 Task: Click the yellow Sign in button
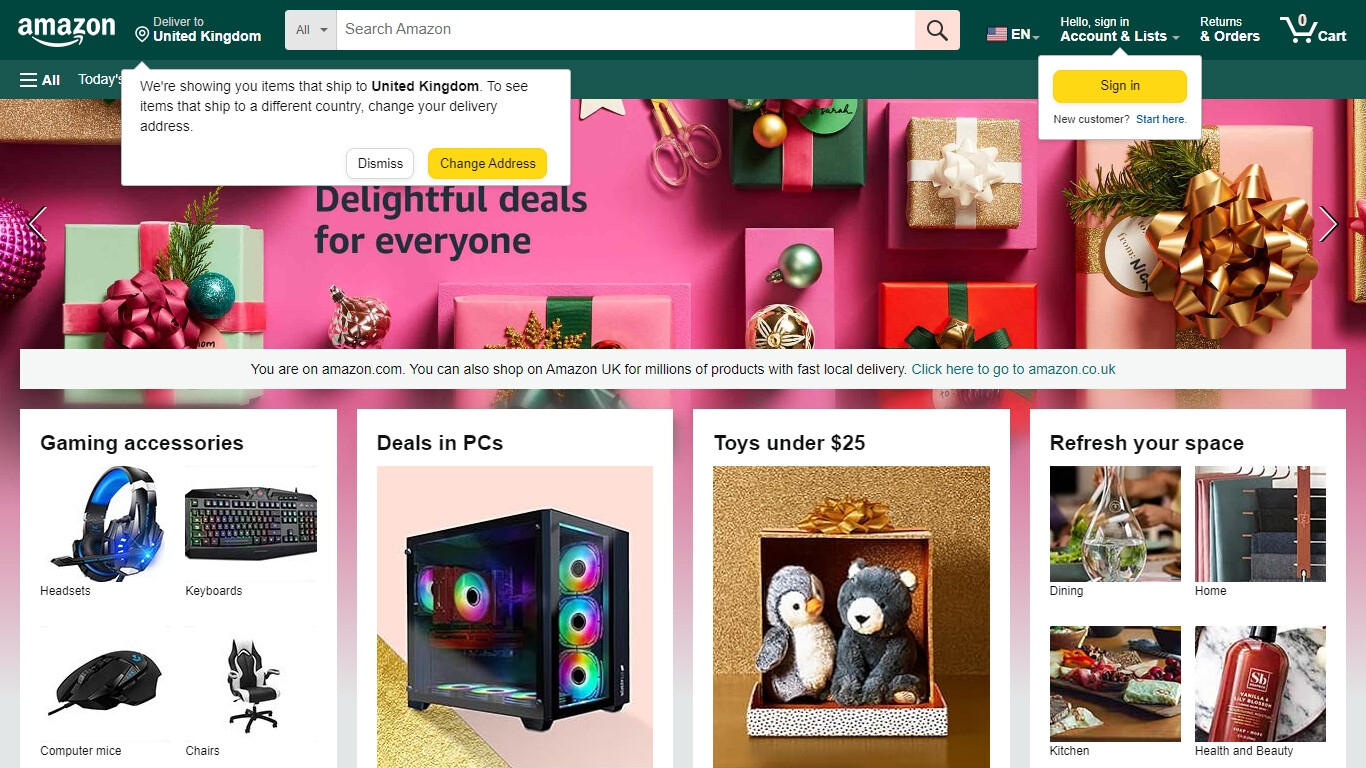[x=1120, y=86]
